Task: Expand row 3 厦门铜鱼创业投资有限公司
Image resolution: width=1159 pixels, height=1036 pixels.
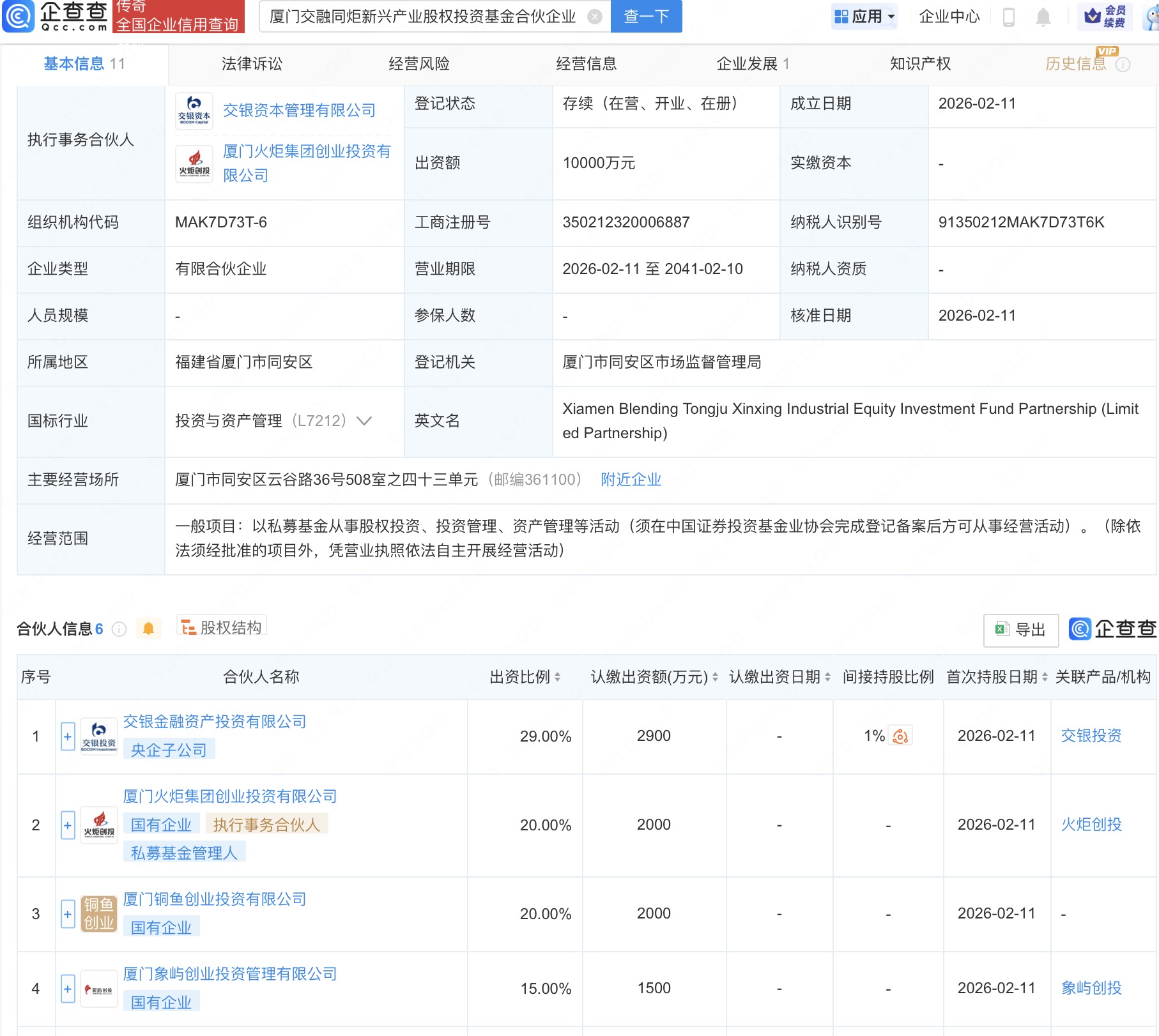Action: (68, 914)
